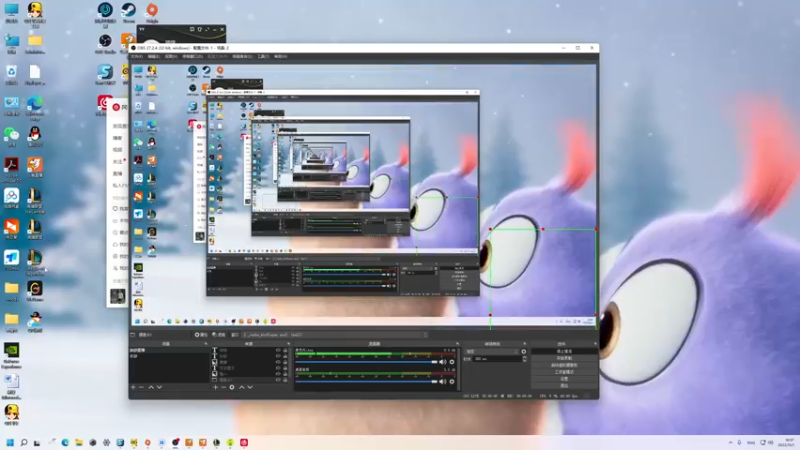Screen dimensions: 800x450
Task: Toggle visibility of fourth source row
Action: point(278,368)
